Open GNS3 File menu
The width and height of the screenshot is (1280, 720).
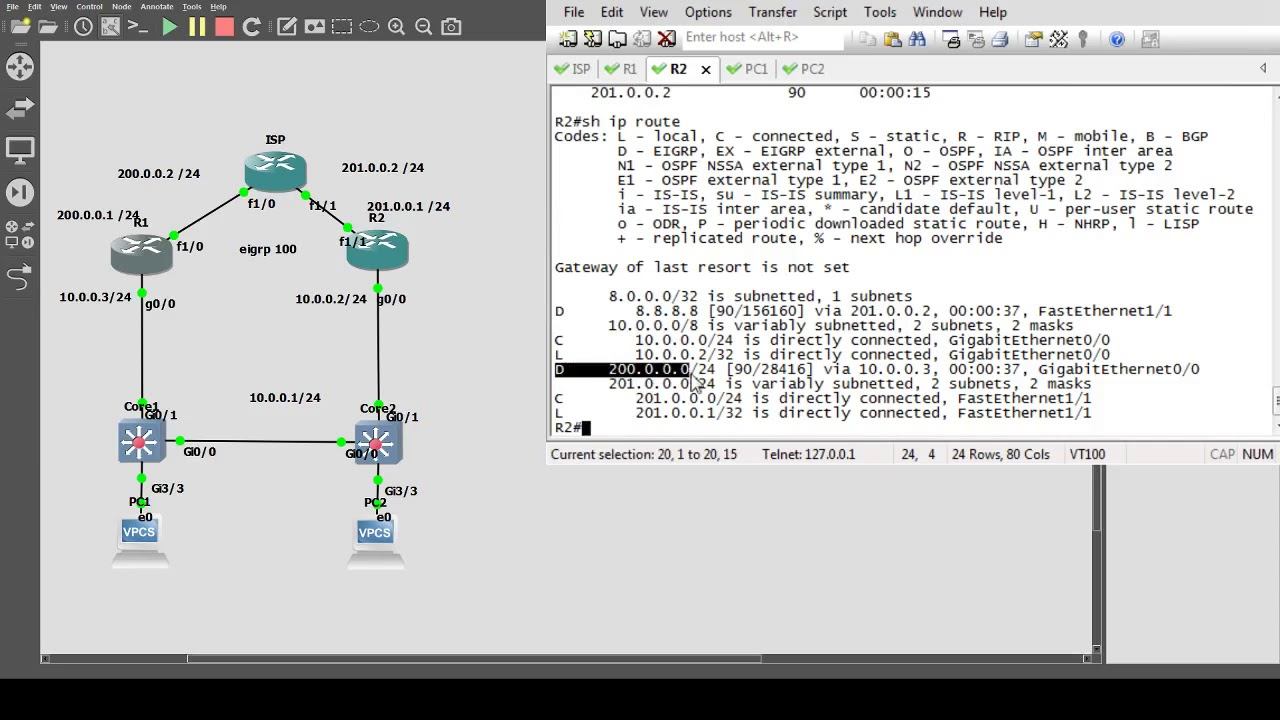(x=12, y=6)
